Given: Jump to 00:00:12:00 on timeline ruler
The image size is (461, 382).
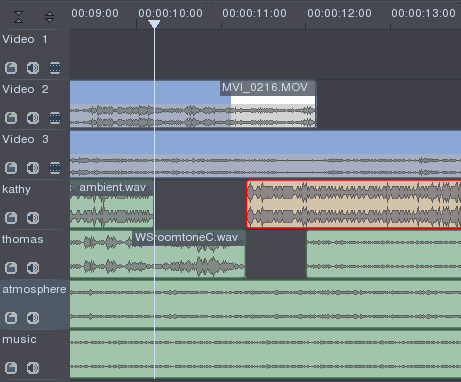Looking at the screenshot, I should pyautogui.click(x=339, y=13).
